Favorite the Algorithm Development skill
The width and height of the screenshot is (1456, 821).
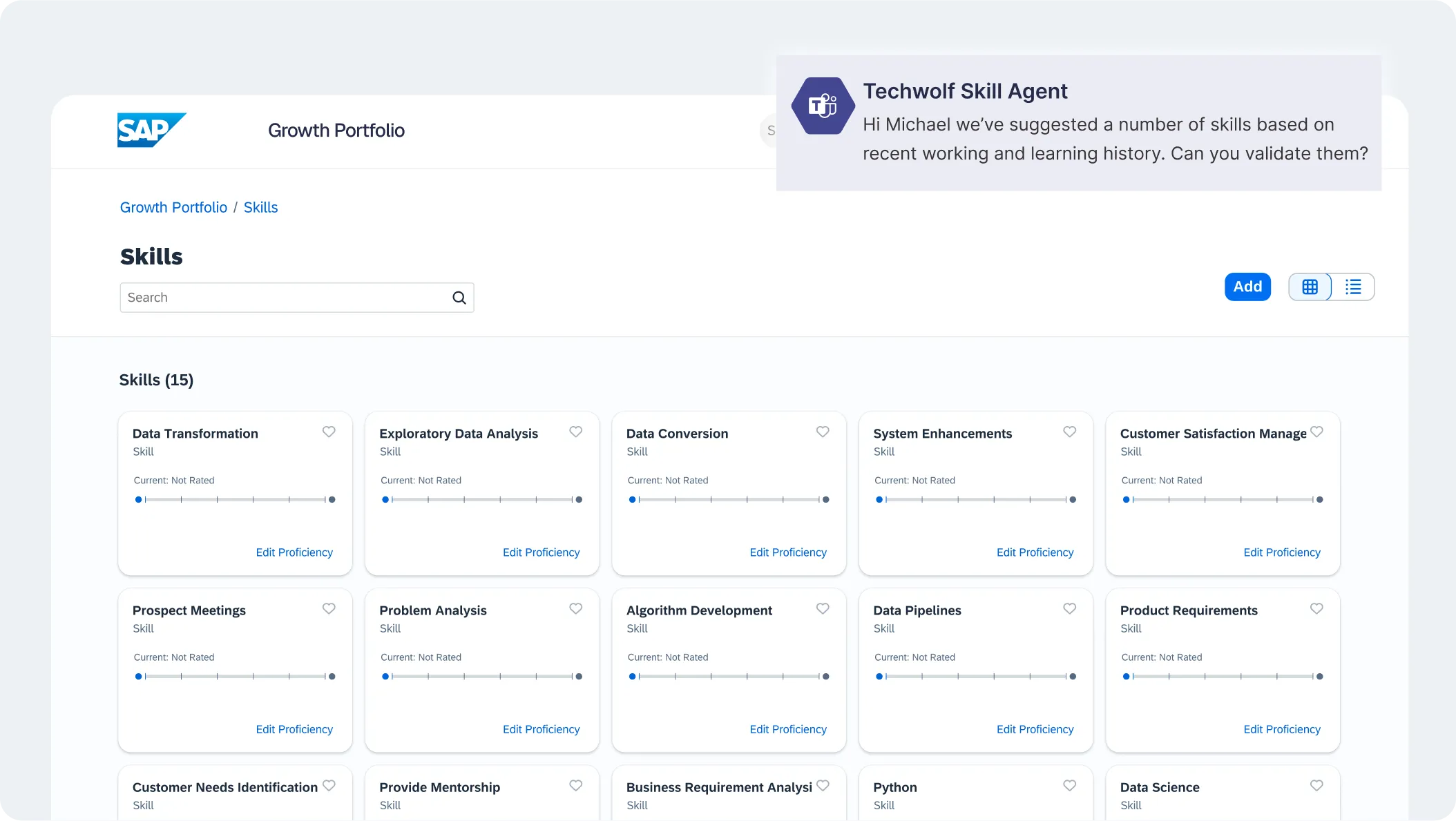pyautogui.click(x=823, y=608)
